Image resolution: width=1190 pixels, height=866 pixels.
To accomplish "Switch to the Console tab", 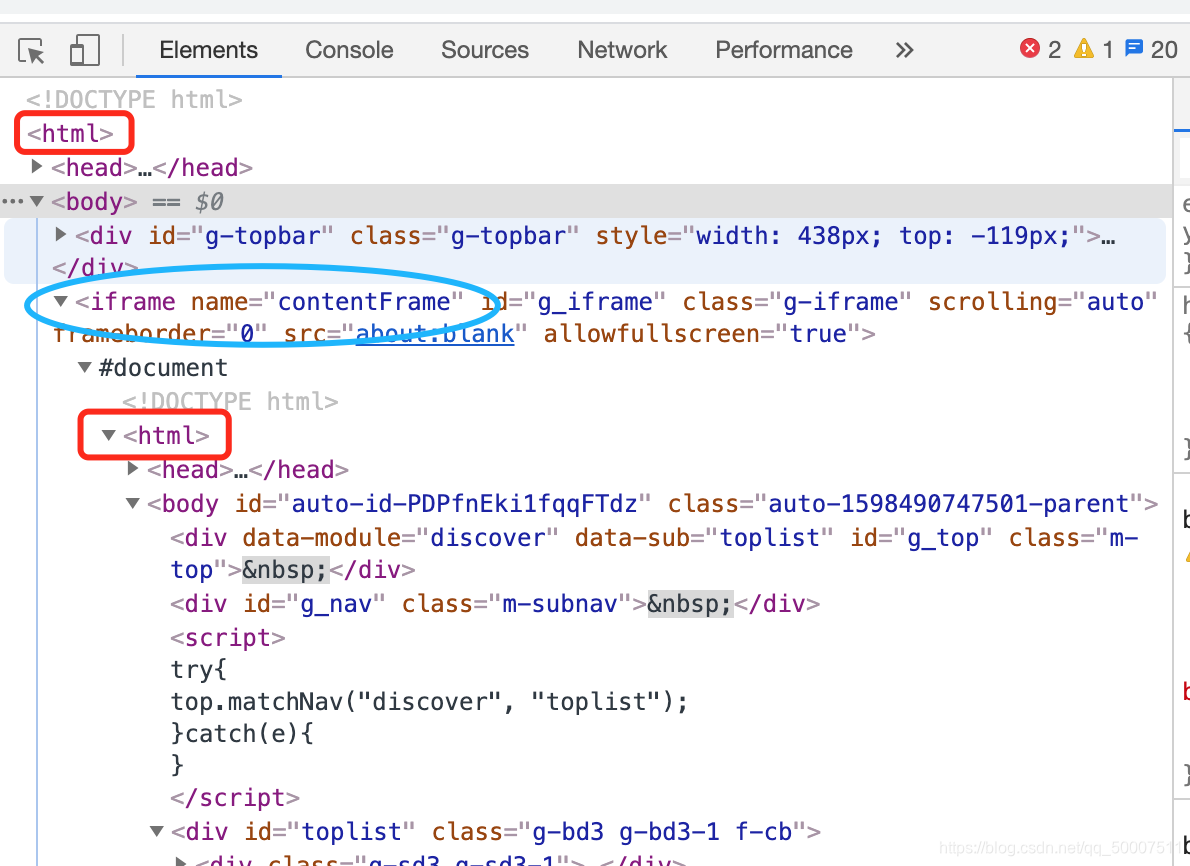I will [349, 50].
